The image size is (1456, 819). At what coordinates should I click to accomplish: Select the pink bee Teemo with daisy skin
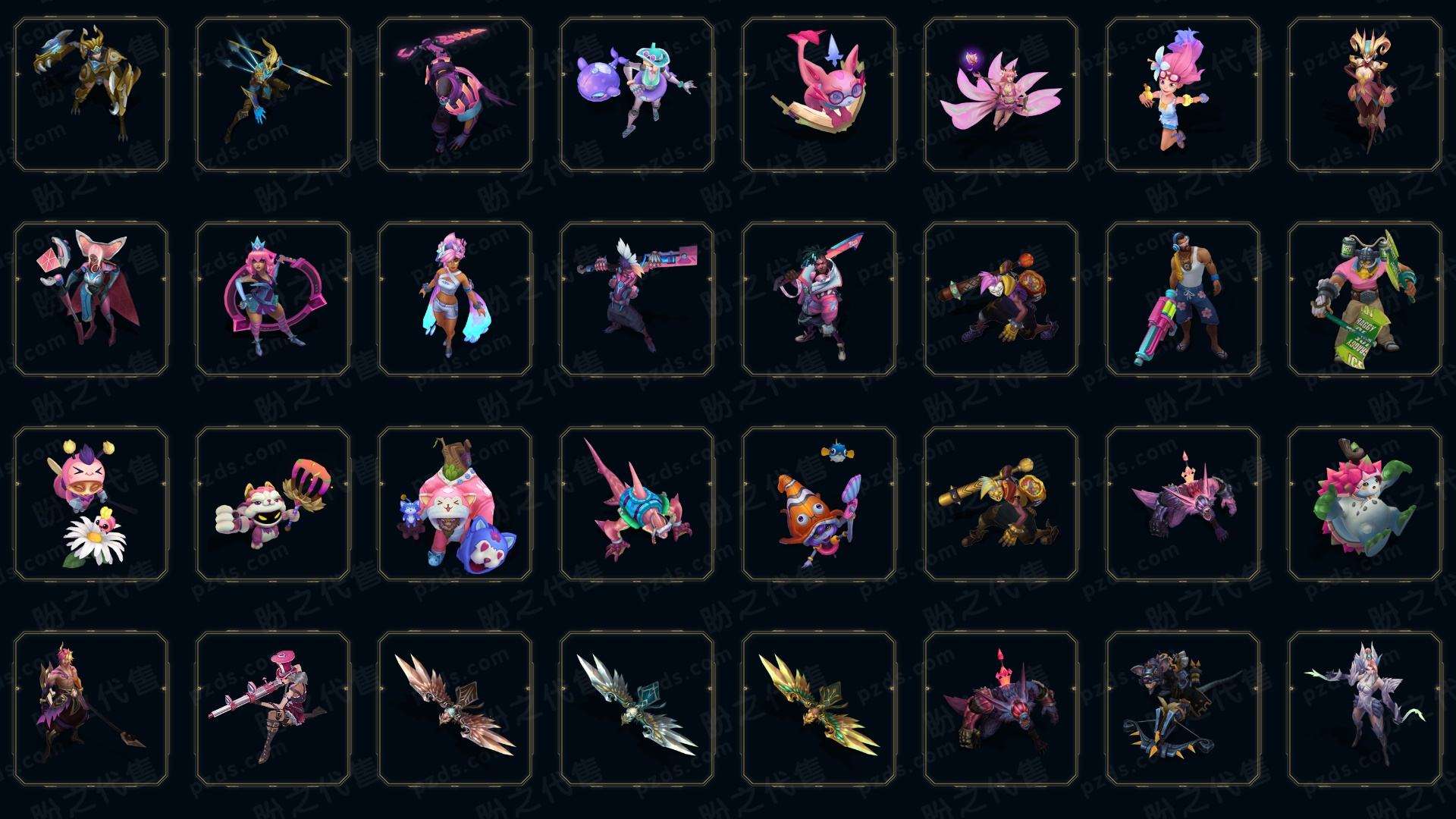tap(91, 504)
